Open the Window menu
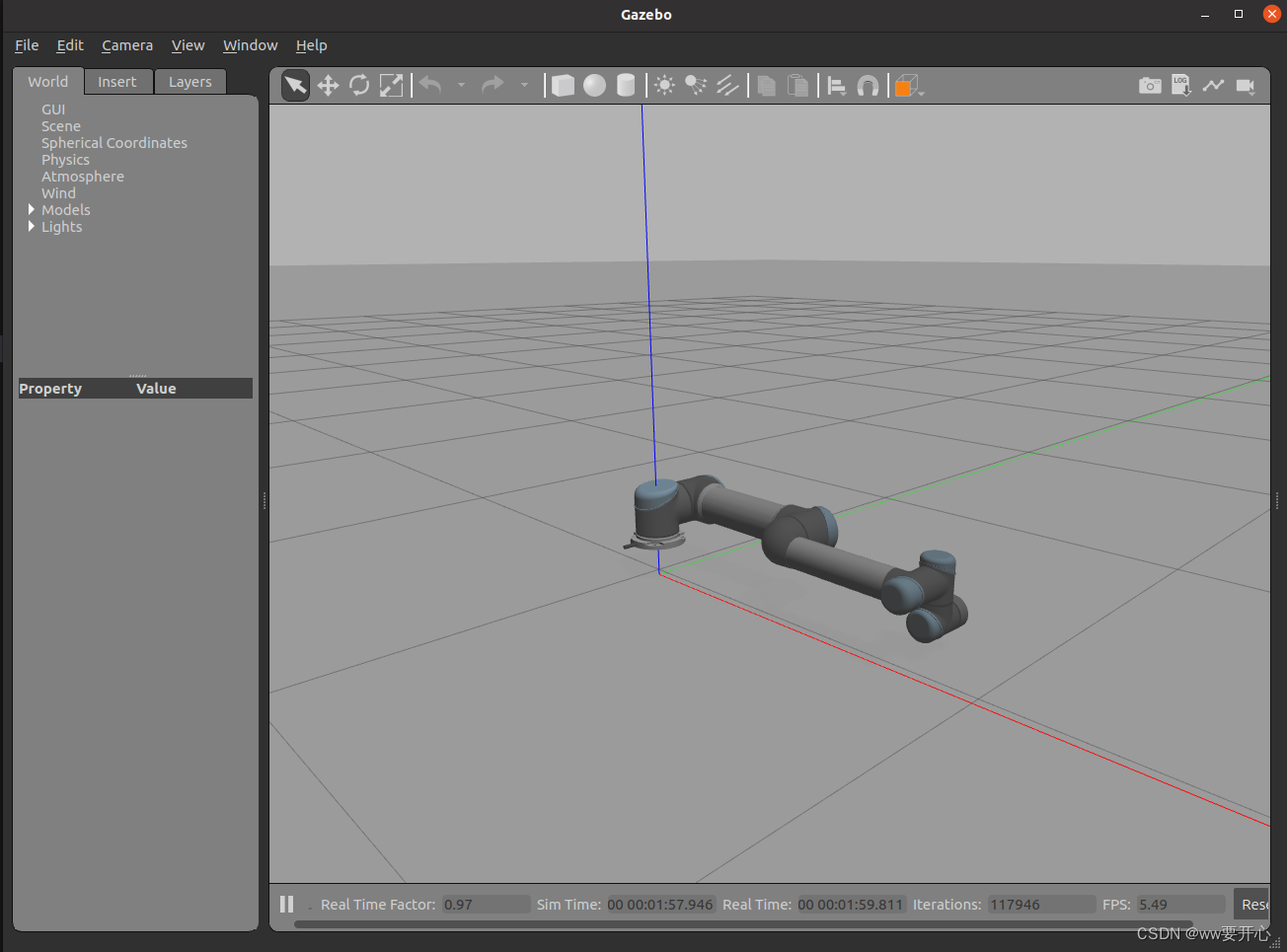Screen dimensions: 1287x952 [251, 45]
